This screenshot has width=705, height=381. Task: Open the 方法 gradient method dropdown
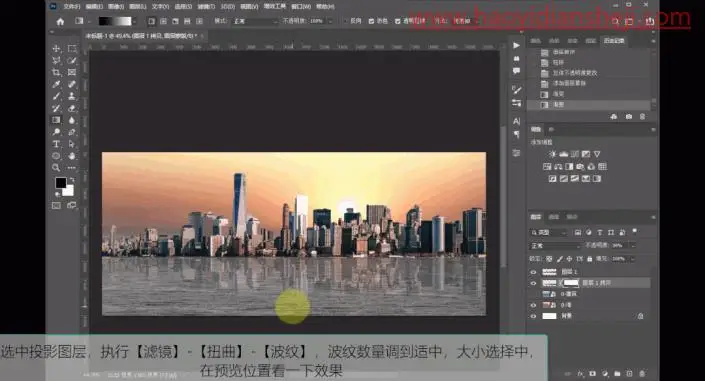click(465, 21)
